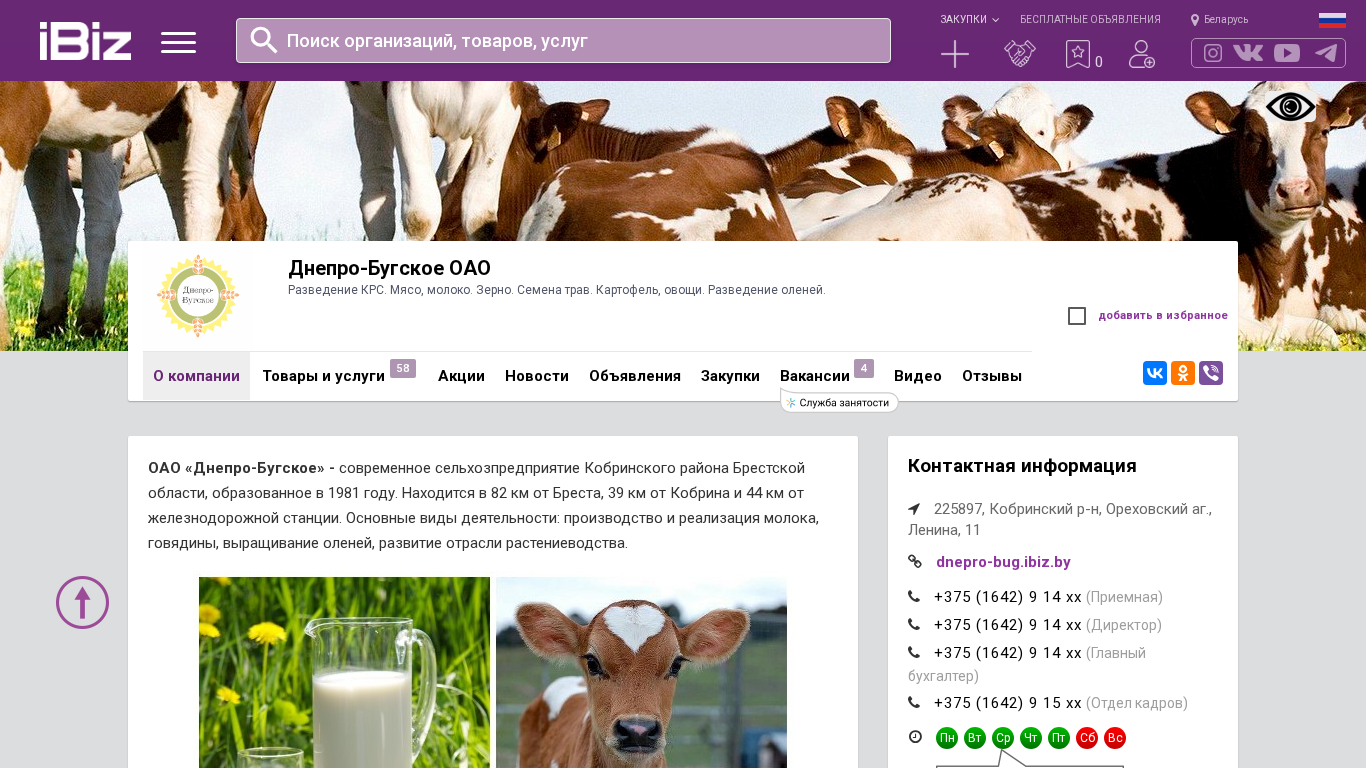The width and height of the screenshot is (1366, 768).
Task: Open the Instagram icon in header
Action: 1213,53
